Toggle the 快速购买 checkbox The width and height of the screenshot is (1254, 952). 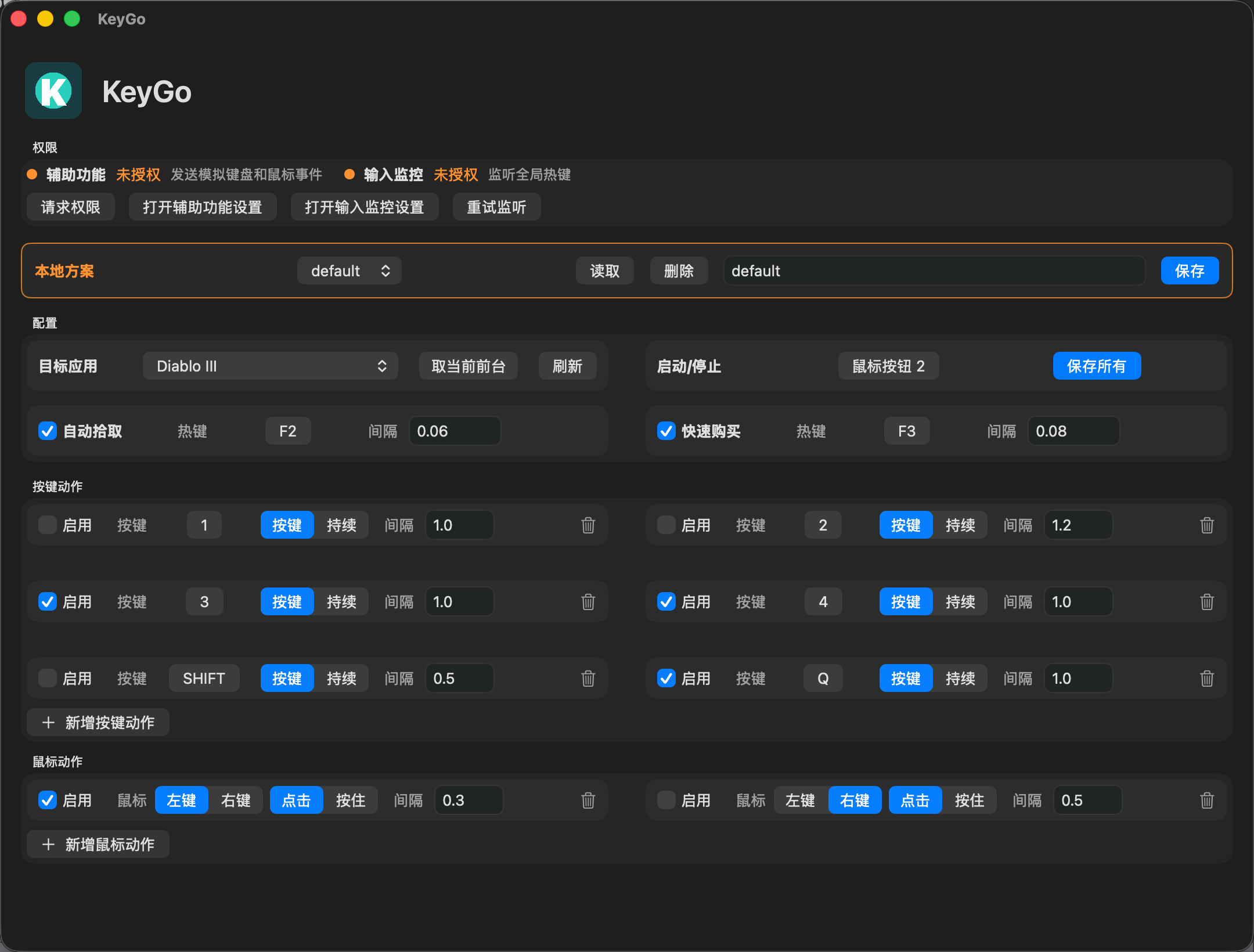point(666,431)
